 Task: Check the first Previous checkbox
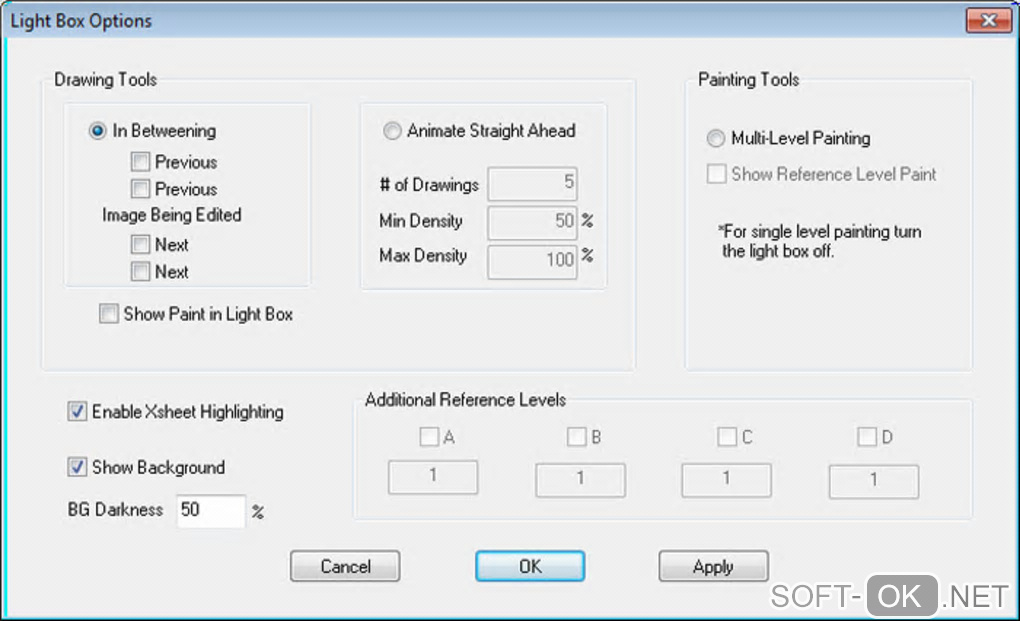coord(140,162)
